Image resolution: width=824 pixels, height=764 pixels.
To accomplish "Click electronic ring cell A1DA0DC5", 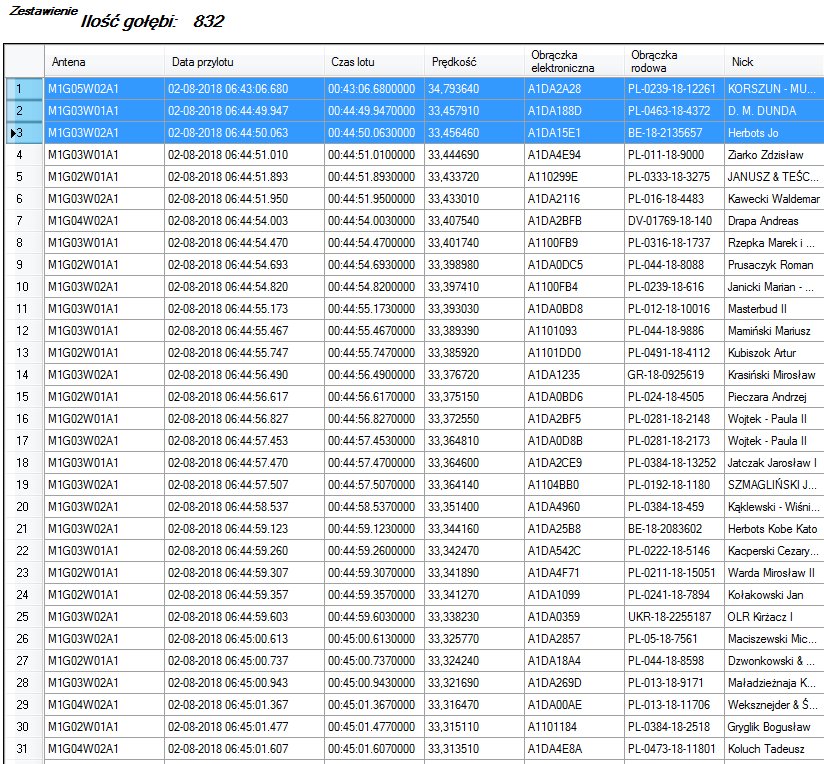I will (574, 265).
